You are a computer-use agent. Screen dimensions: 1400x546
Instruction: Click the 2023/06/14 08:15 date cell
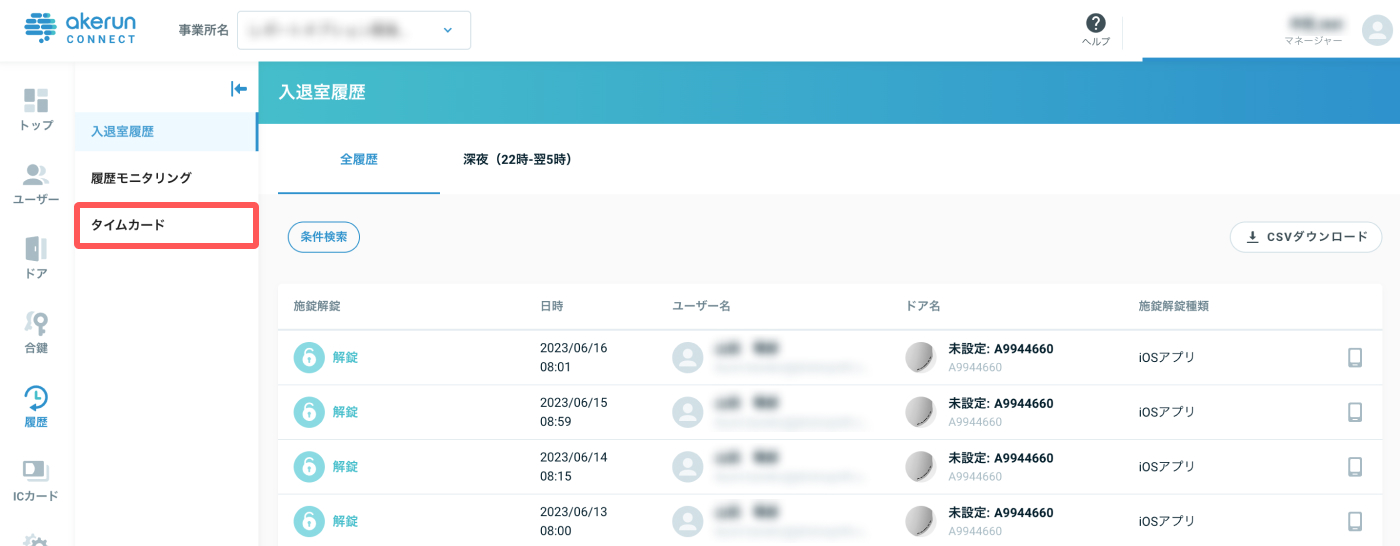pos(573,466)
